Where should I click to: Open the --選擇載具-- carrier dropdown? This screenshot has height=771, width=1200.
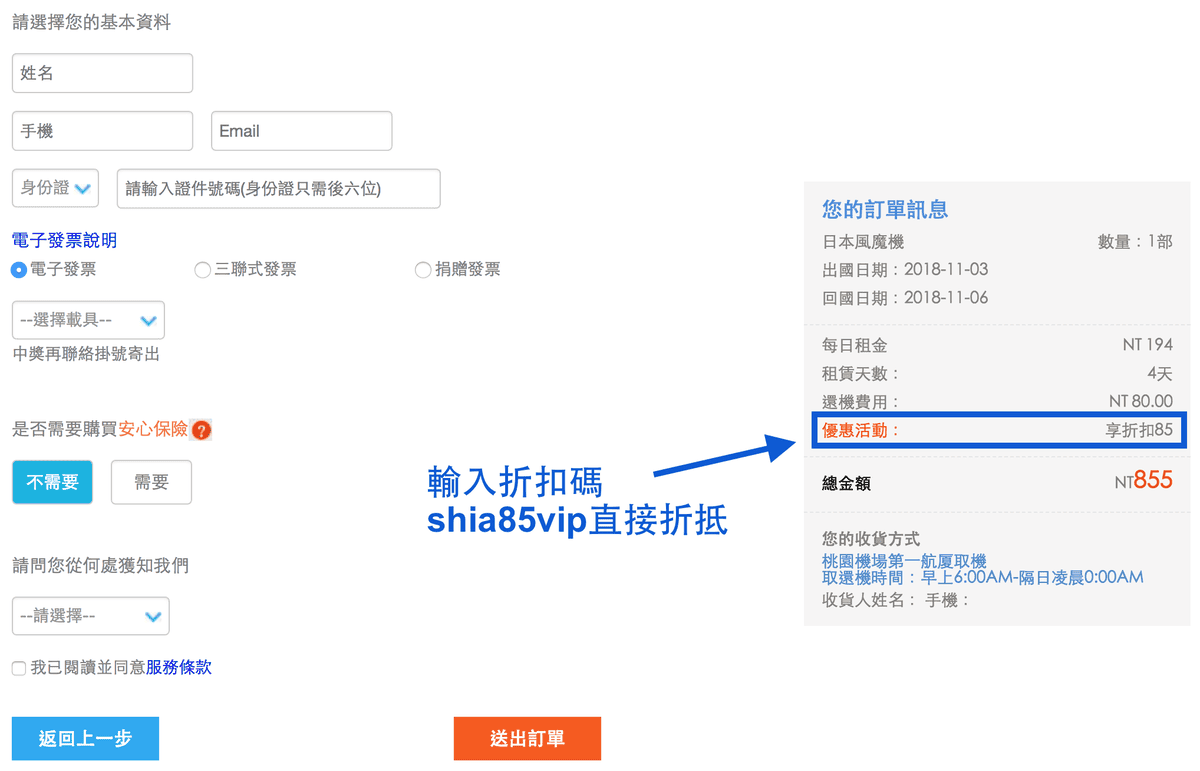87,320
